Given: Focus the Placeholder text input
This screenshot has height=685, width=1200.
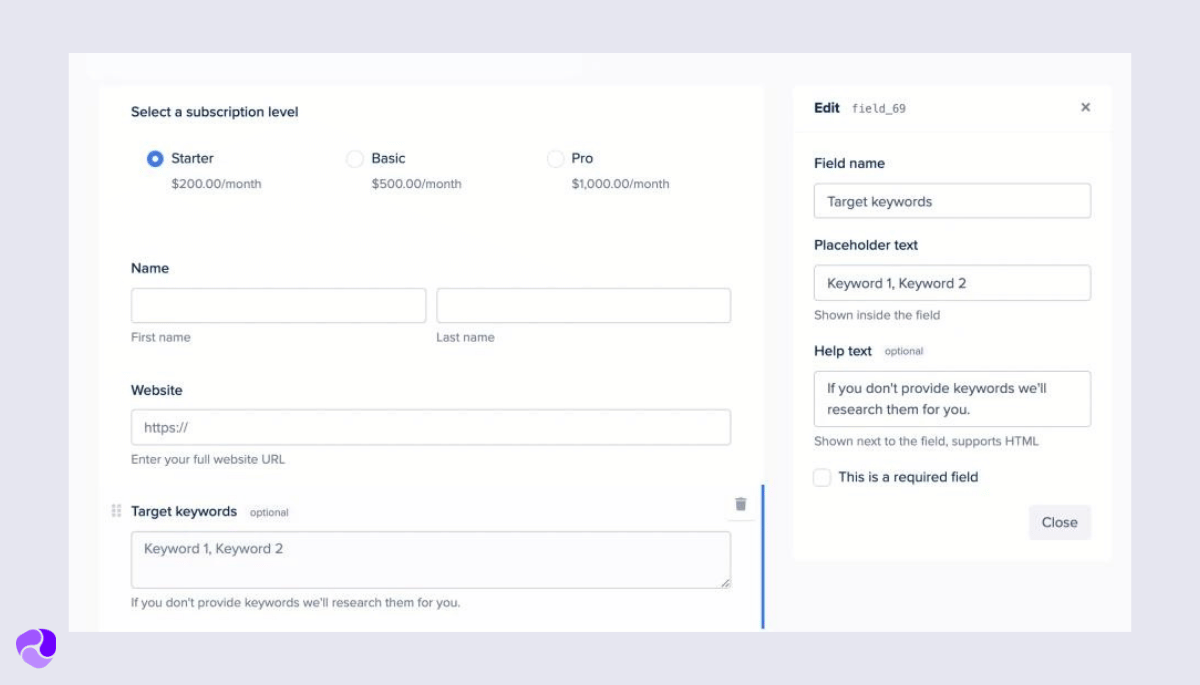Looking at the screenshot, I should pyautogui.click(x=951, y=282).
